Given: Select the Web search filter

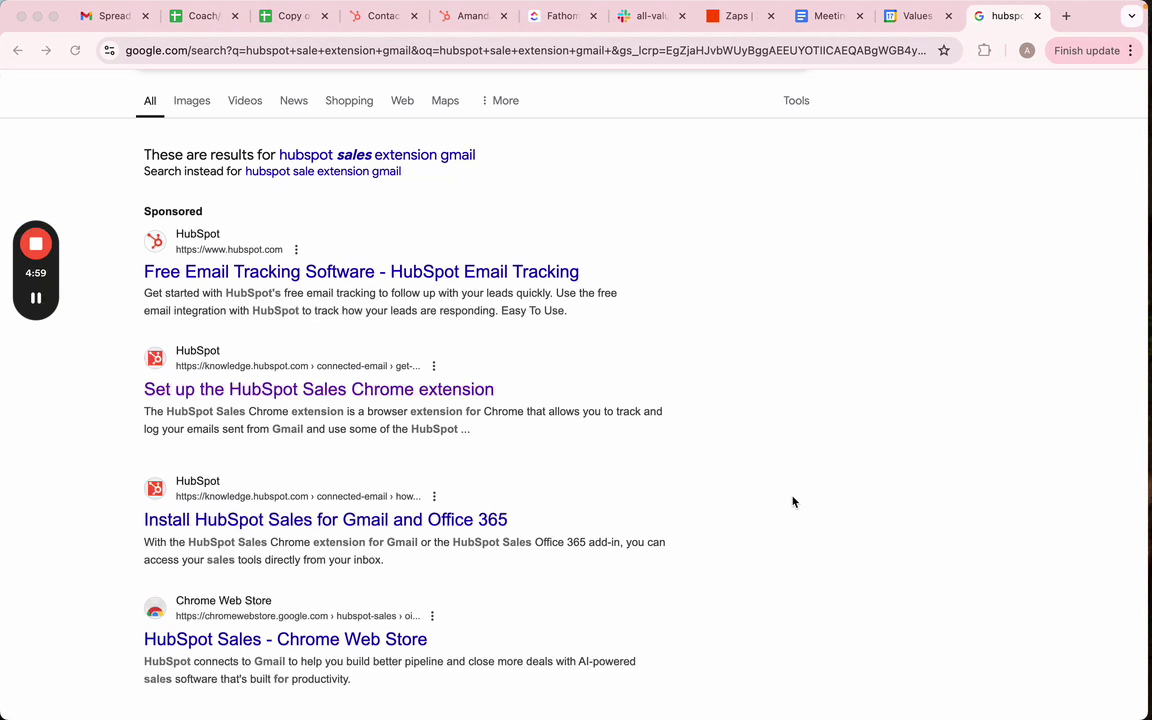Looking at the screenshot, I should [x=402, y=101].
